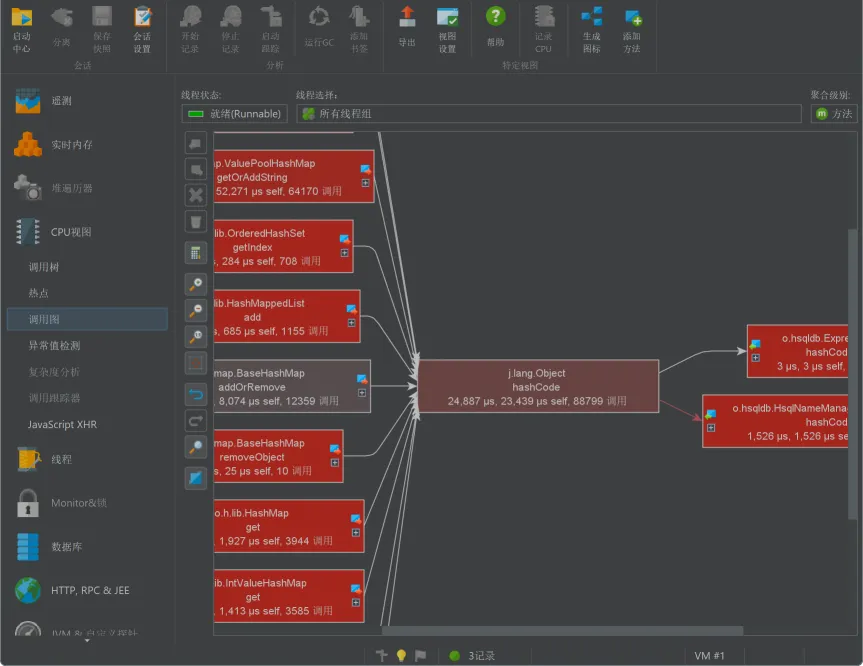Click the 运行GC icon
The width and height of the screenshot is (863, 666).
point(319,28)
